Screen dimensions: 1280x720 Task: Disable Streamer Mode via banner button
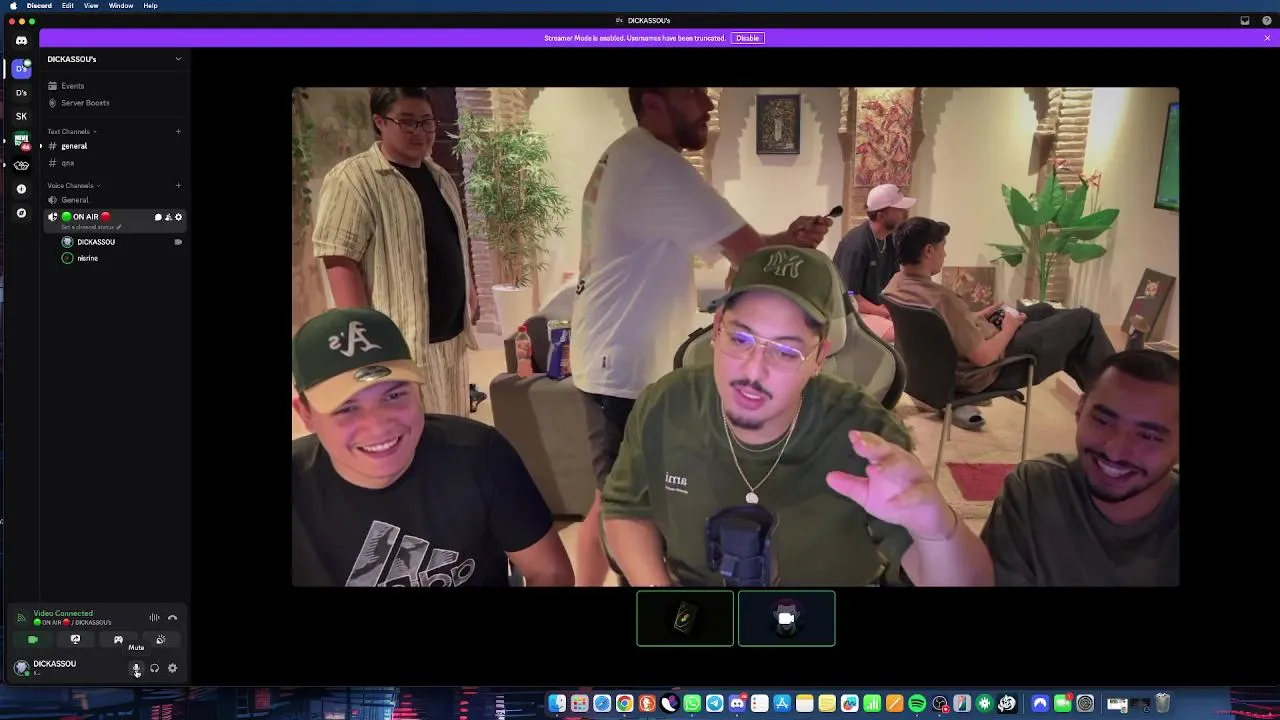point(747,38)
